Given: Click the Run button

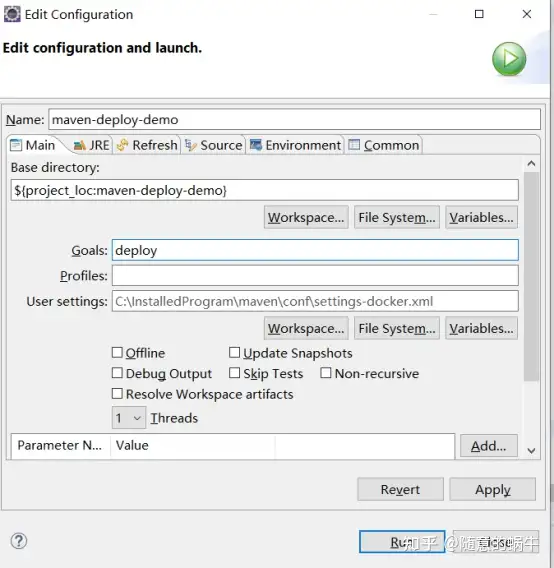Looking at the screenshot, I should click(402, 542).
